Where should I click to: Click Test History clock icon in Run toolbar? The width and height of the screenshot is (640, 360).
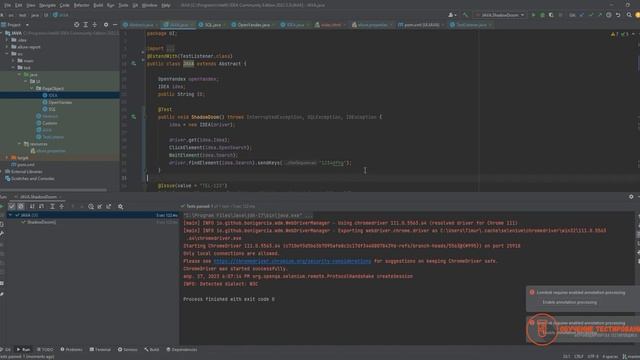point(91,207)
